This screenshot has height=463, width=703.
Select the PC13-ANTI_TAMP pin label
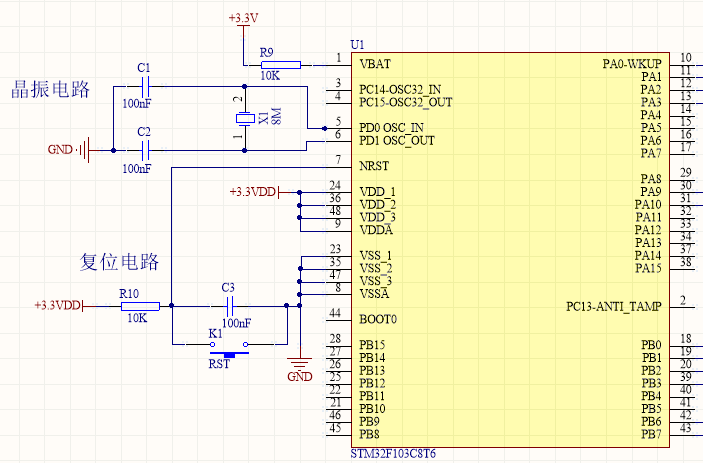[x=613, y=306]
